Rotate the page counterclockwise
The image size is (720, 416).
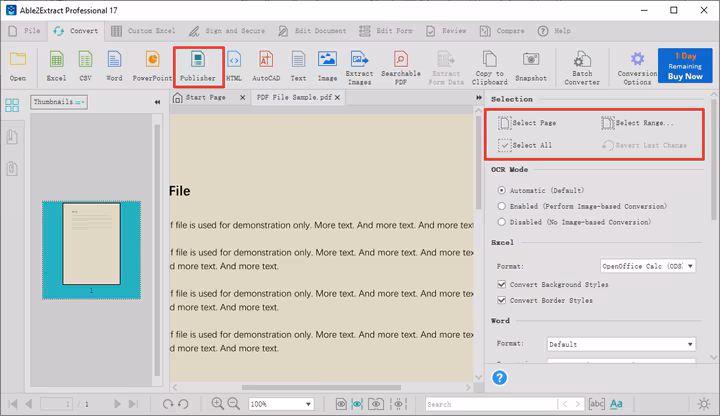click(183, 404)
